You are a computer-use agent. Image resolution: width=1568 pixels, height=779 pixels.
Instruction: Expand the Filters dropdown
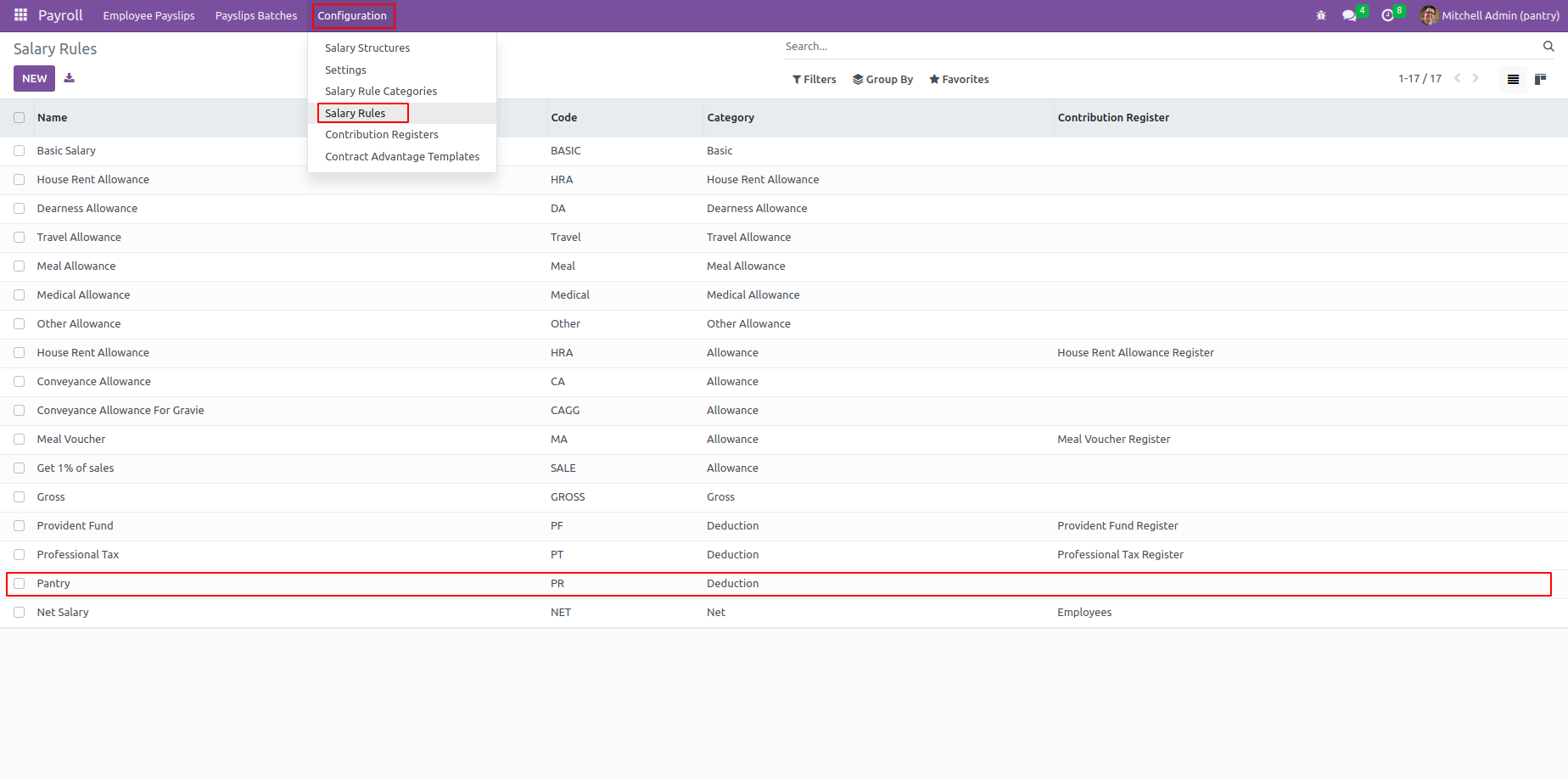coord(815,79)
